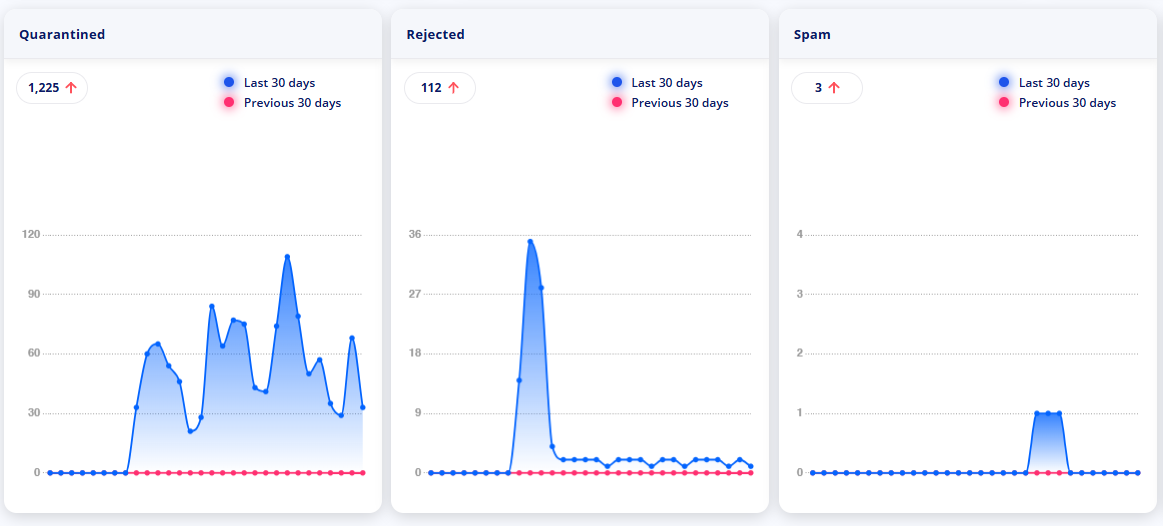Click the 18 axis label in Rejected chart

click(415, 353)
